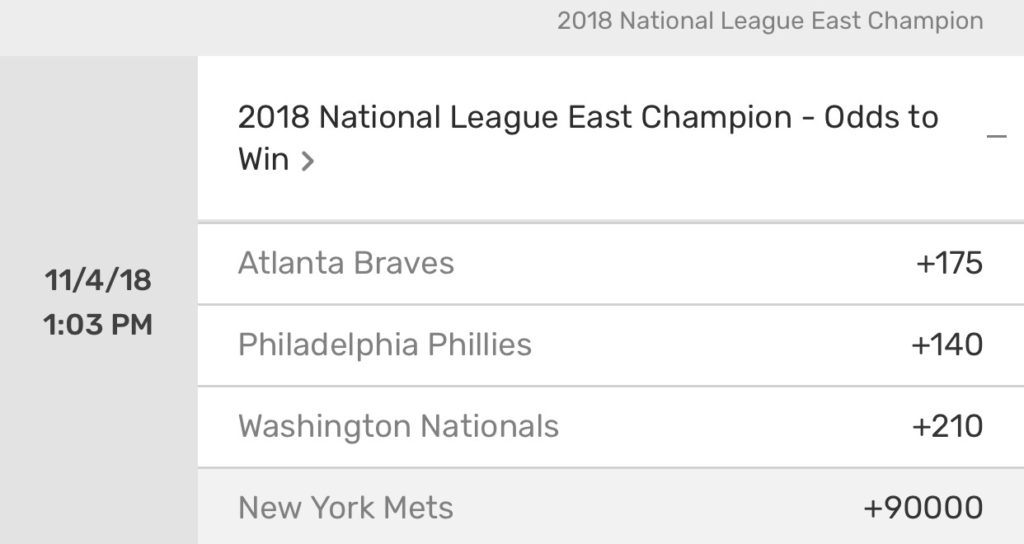Click the 1:03 PM event time
This screenshot has width=1024, height=544.
pyautogui.click(x=98, y=325)
